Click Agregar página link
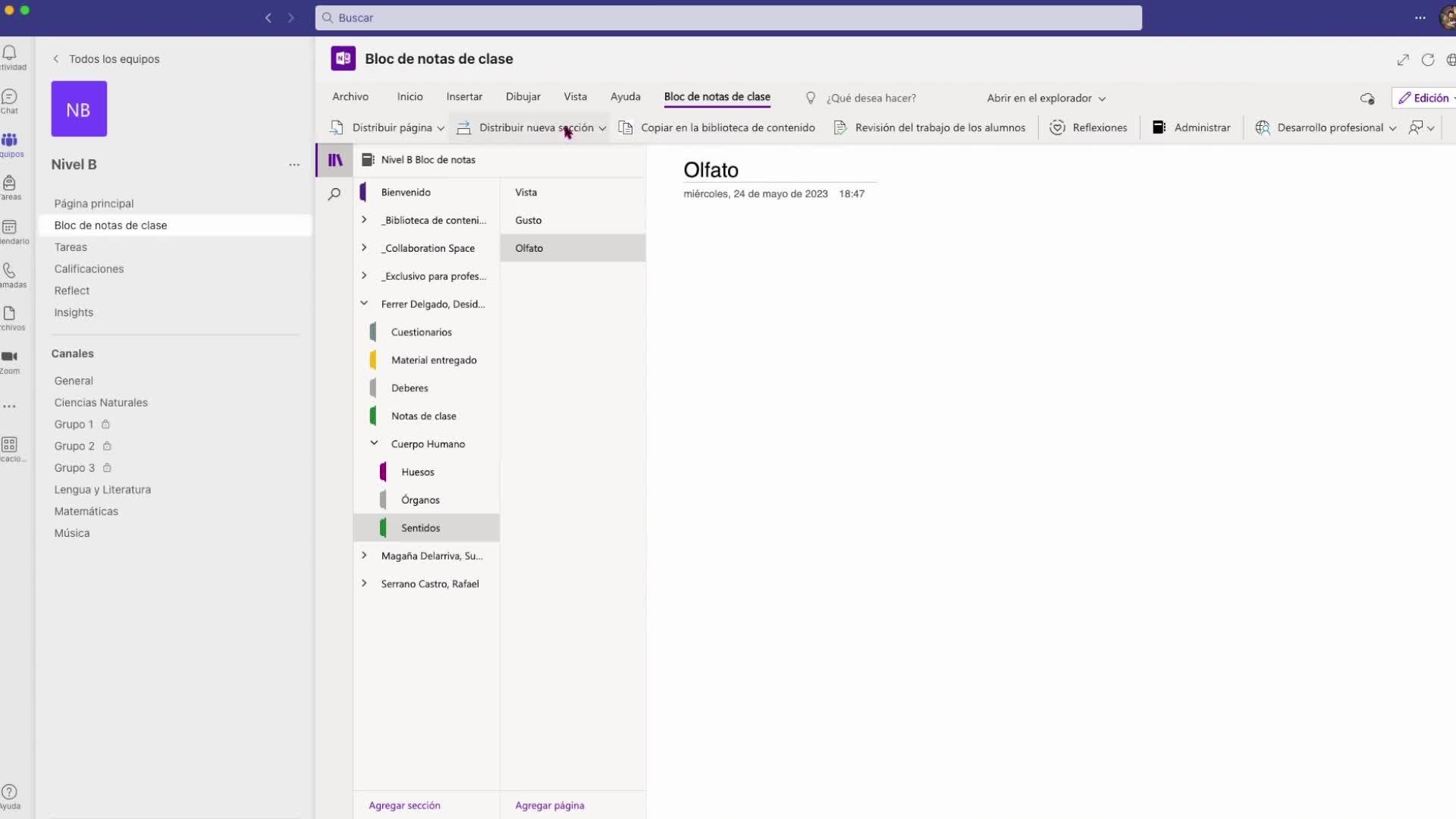This screenshot has width=1456, height=819. 549,805
